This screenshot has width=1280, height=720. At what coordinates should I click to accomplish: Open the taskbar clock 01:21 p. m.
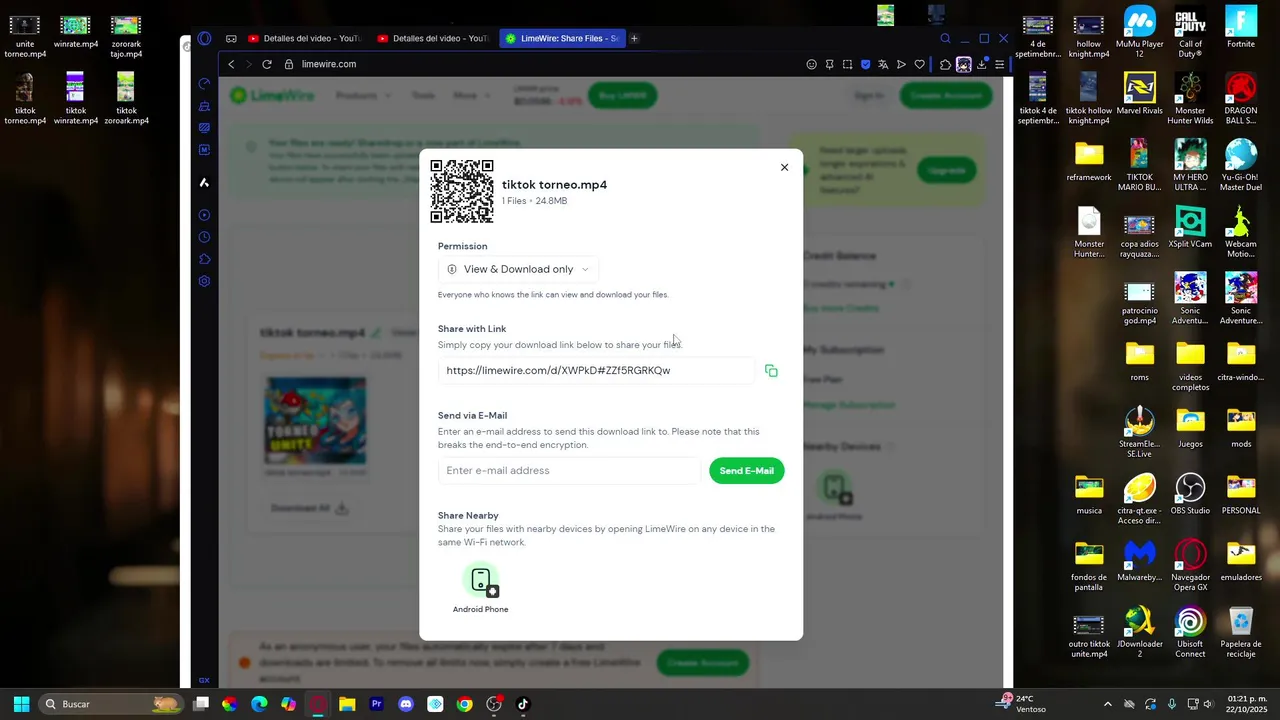(x=1246, y=704)
